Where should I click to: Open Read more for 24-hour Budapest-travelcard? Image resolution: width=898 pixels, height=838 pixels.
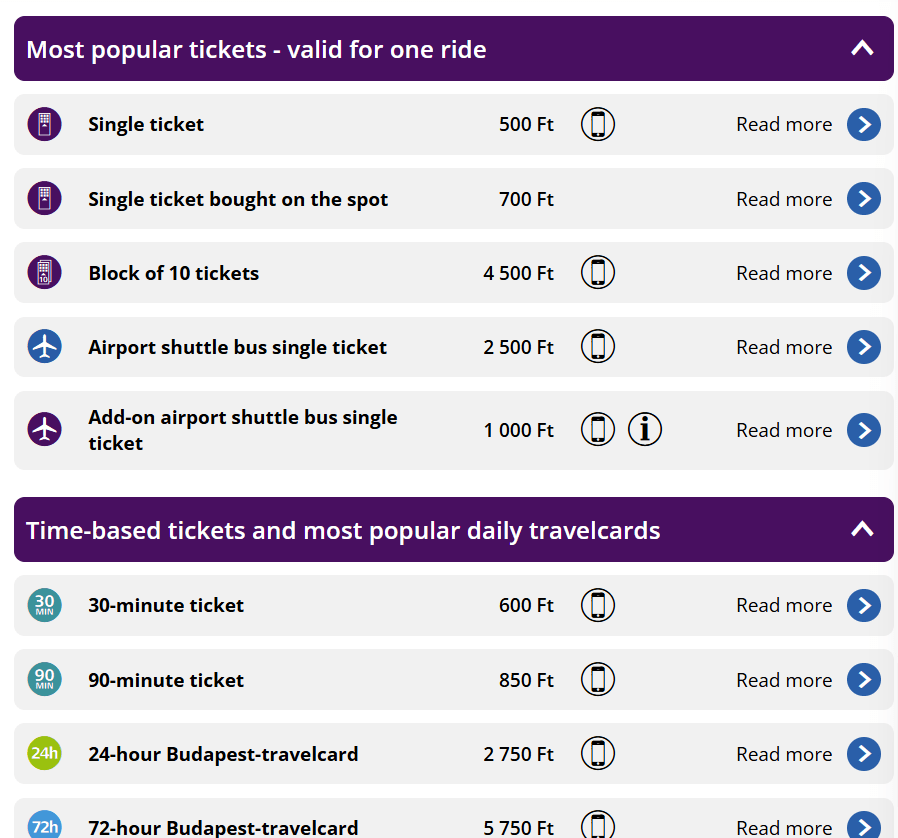784,755
